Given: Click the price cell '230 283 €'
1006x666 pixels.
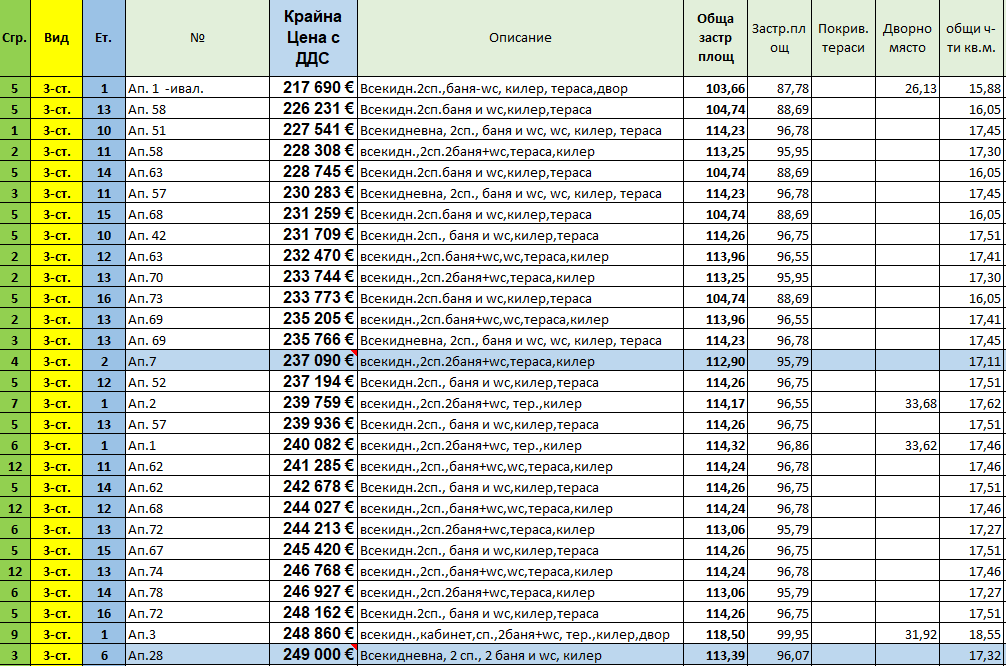Looking at the screenshot, I should (x=313, y=193).
